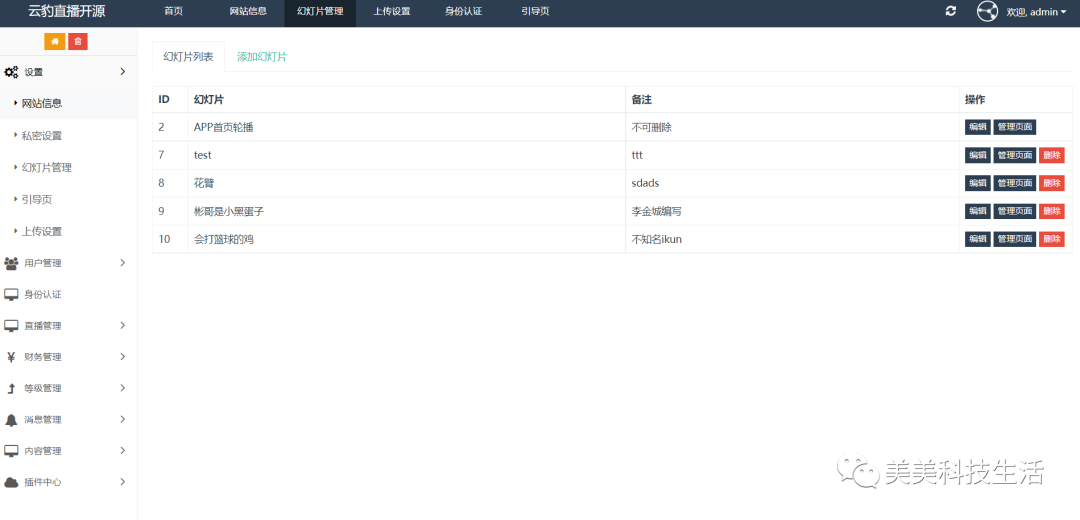The width and height of the screenshot is (1080, 520).
Task: Click the monitor icon beside 直播管理
Action: tap(11, 326)
